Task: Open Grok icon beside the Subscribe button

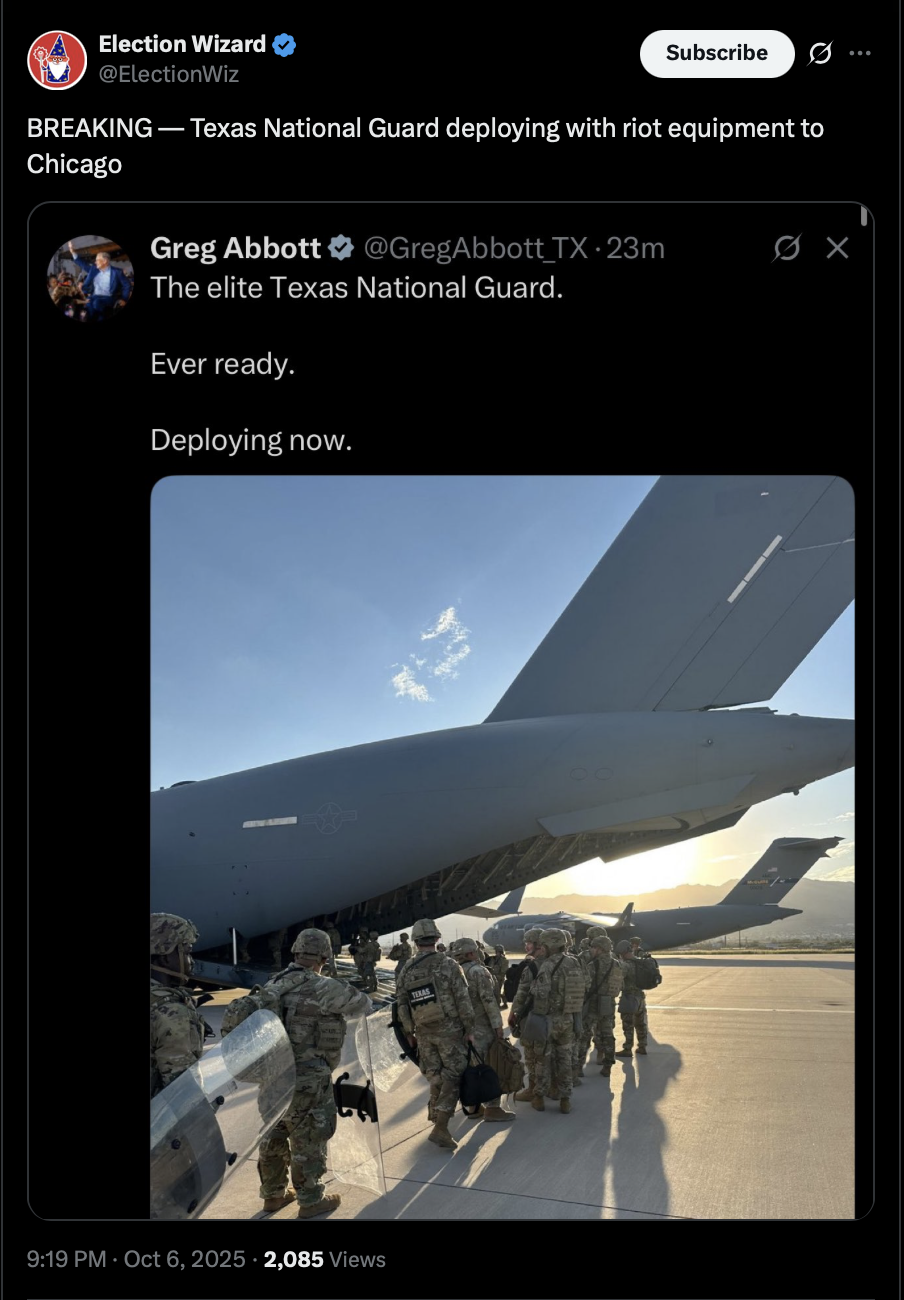Action: coord(820,54)
